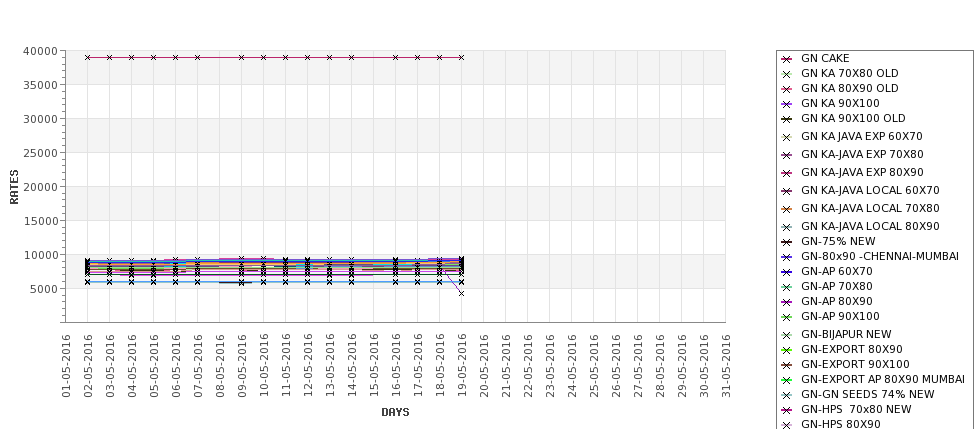Click the 40000 y-axis tick label
This screenshot has height=429, width=975.
click(x=40, y=51)
